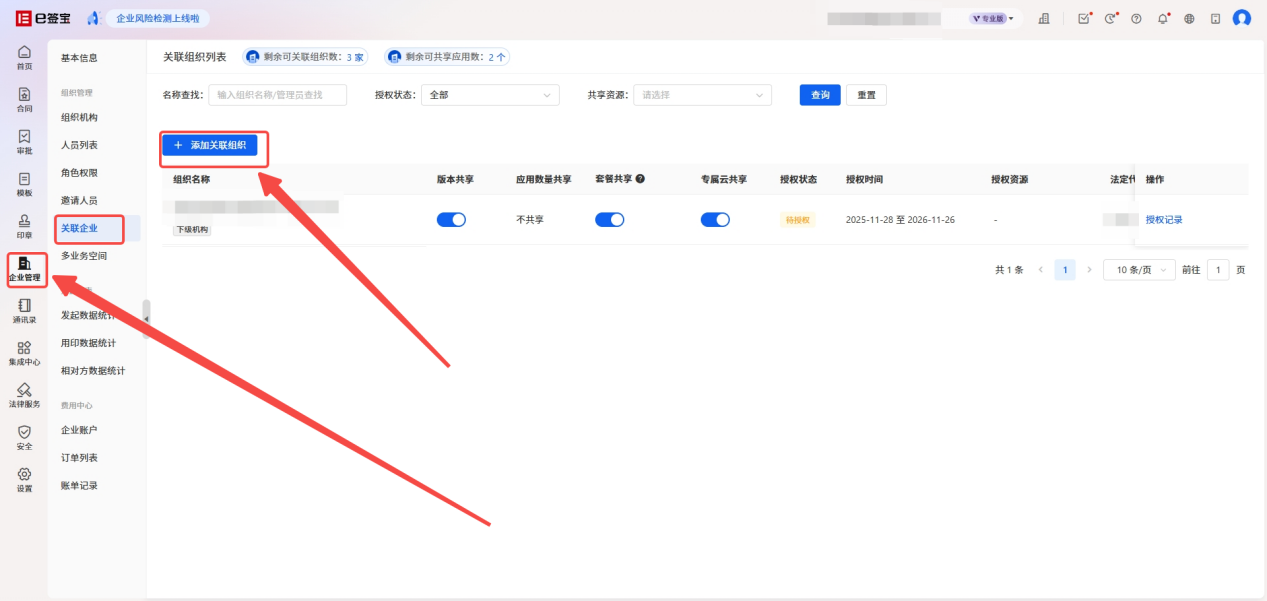The width and height of the screenshot is (1267, 601).
Task: Expand the 授权状态 dropdown
Action: pos(489,95)
